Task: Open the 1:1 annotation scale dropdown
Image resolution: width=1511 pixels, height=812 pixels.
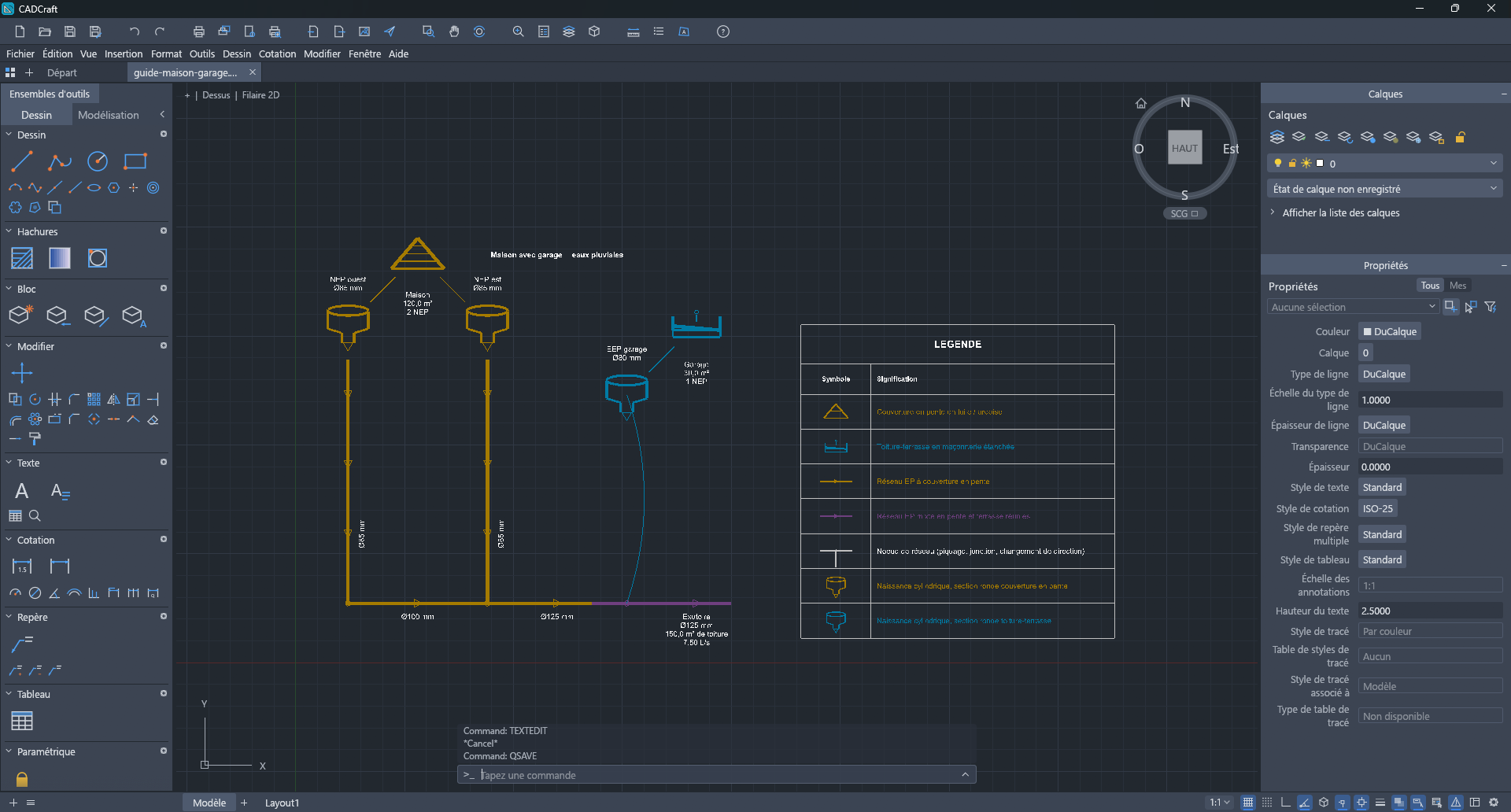Action: point(1220,803)
